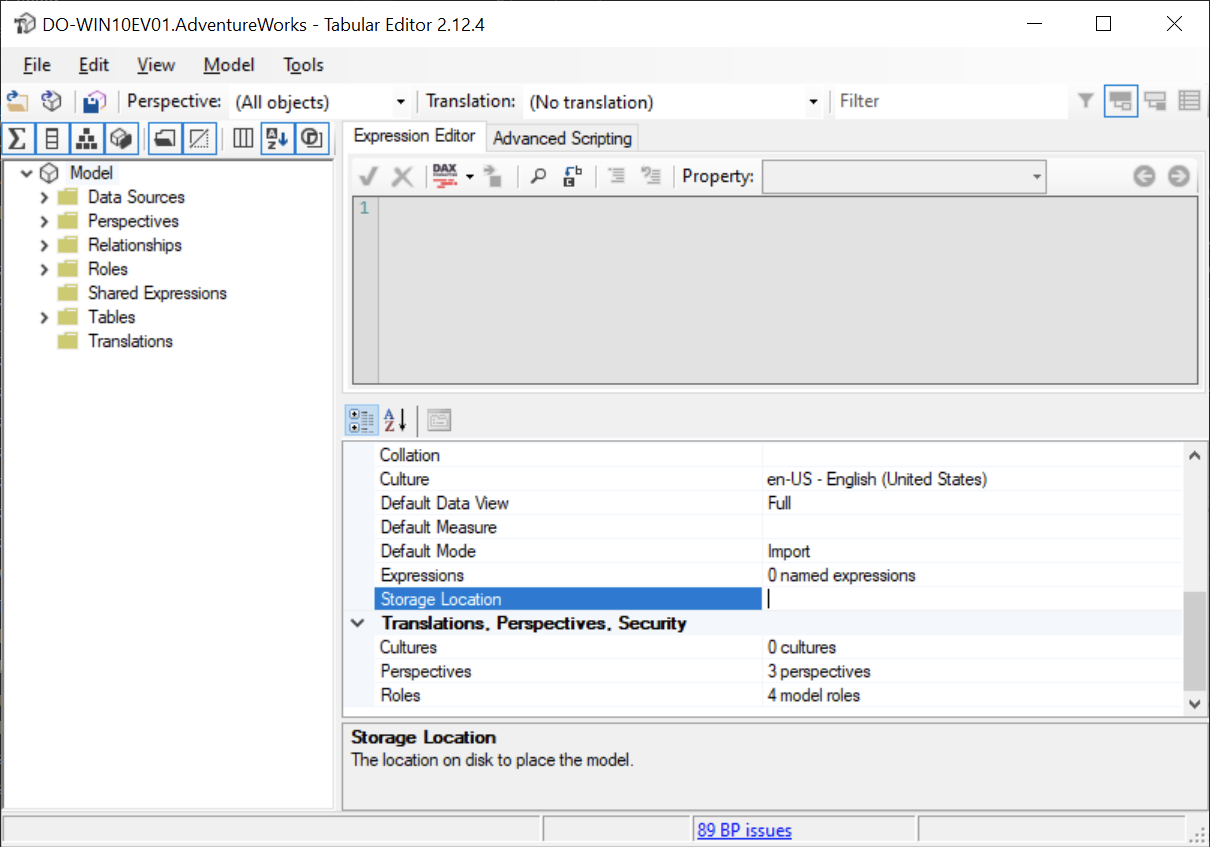Expand the Tables node in the tree
Screen dimensions: 1210x847
point(43,316)
